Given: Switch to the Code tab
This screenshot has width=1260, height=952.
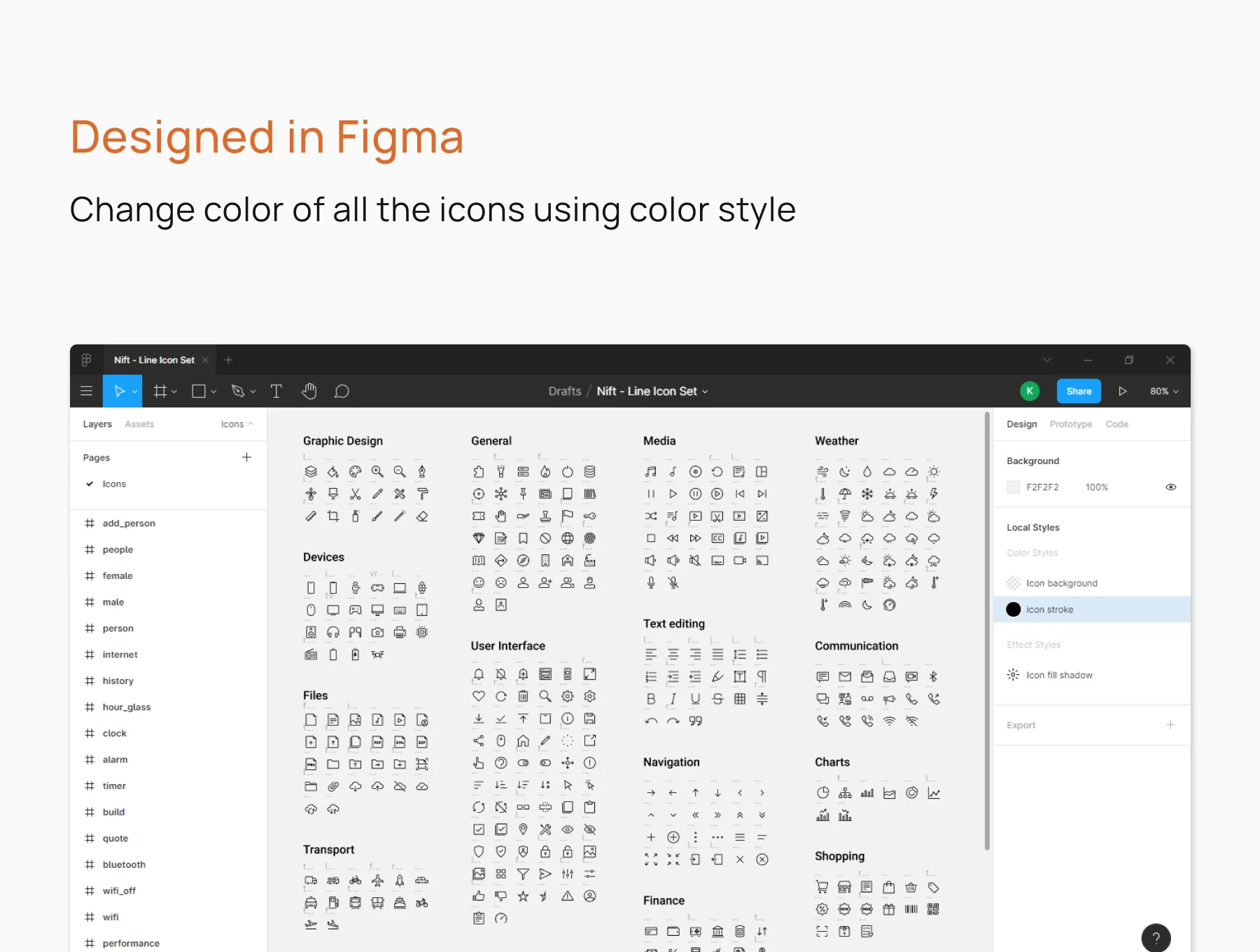Looking at the screenshot, I should click(x=1116, y=424).
